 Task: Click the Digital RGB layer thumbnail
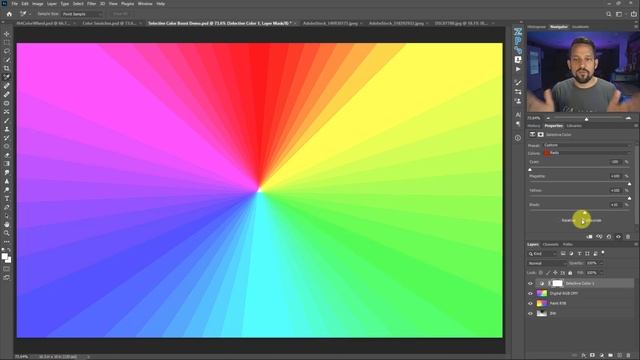tap(542, 293)
